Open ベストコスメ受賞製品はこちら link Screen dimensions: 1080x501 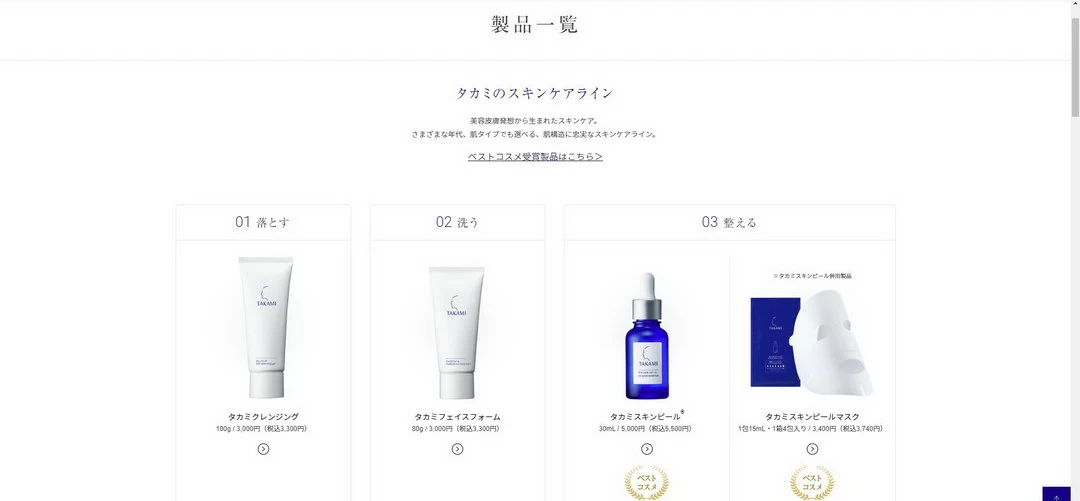click(x=535, y=156)
